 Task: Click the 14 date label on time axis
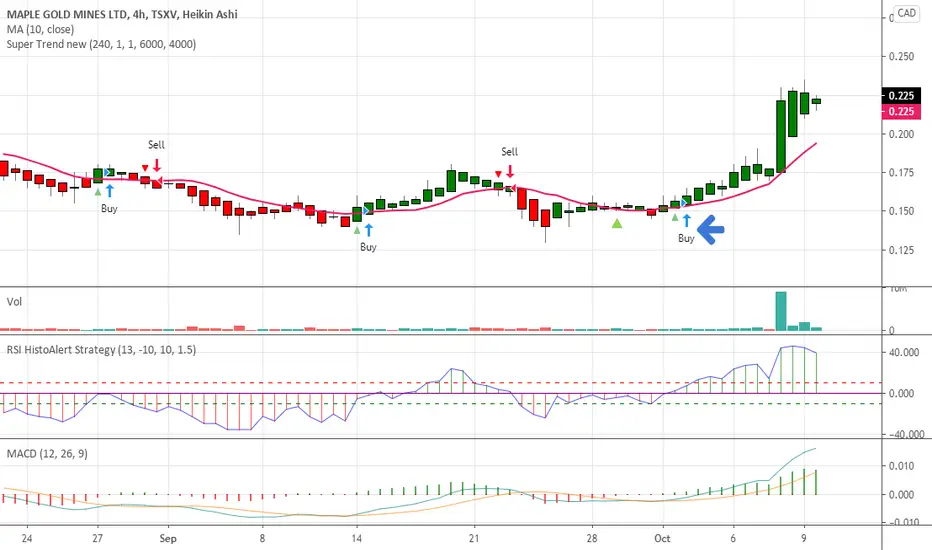pyautogui.click(x=356, y=539)
